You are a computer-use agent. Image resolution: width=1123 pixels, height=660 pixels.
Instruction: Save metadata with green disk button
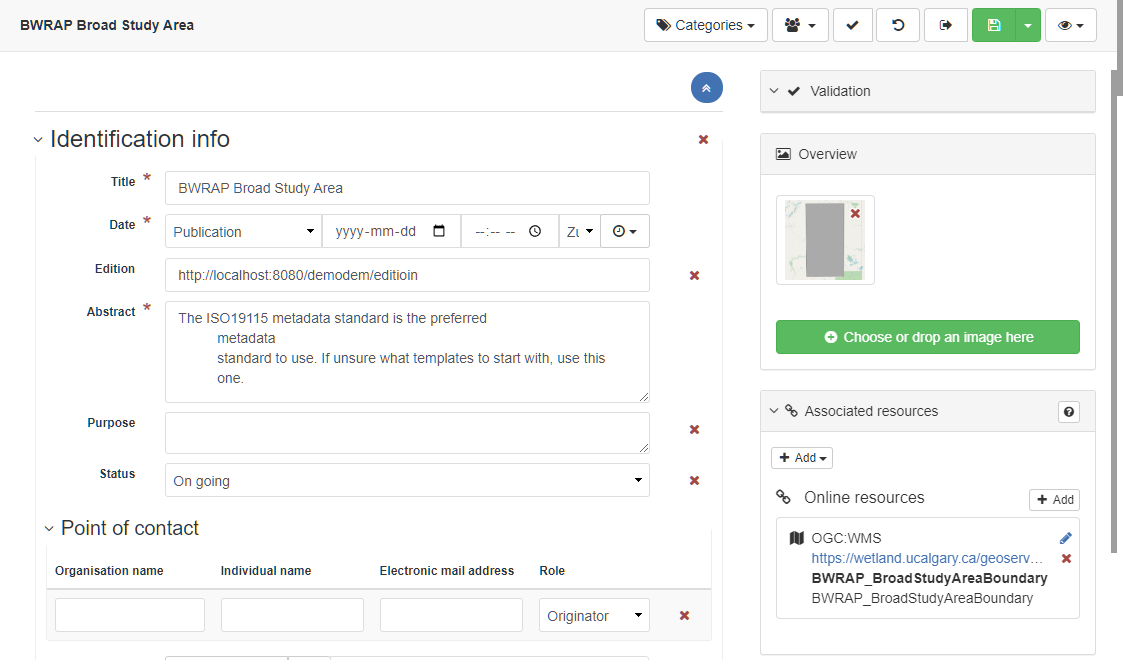[993, 25]
